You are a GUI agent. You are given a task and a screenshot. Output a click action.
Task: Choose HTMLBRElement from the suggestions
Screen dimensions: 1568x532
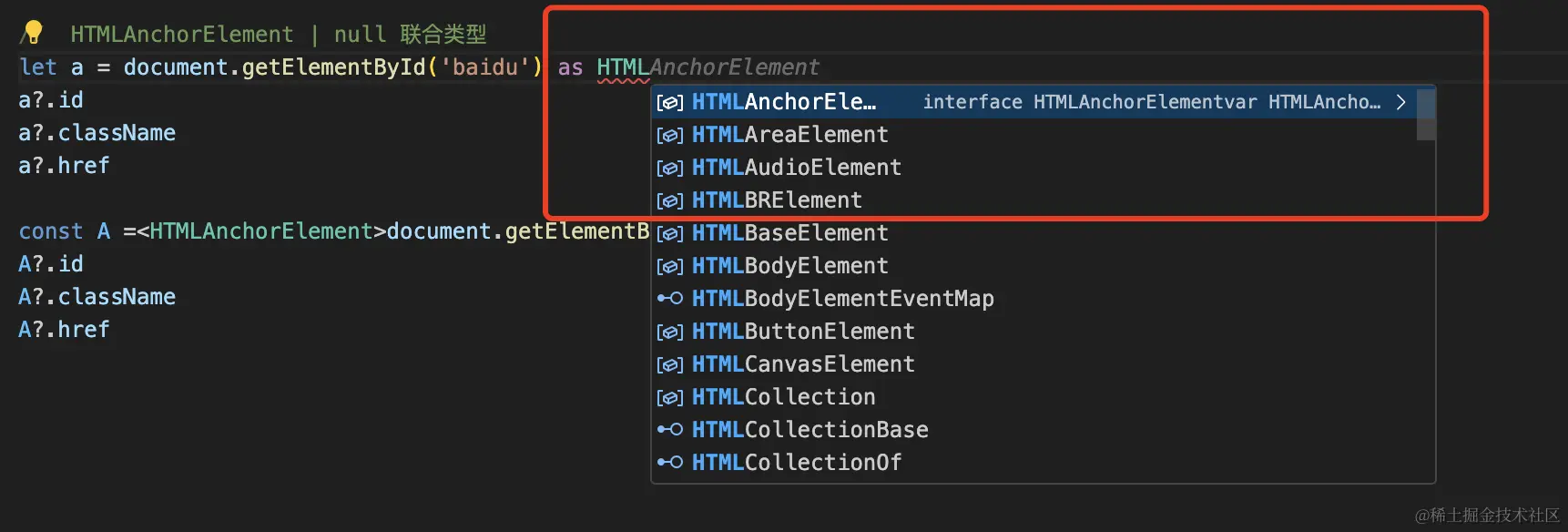point(776,200)
